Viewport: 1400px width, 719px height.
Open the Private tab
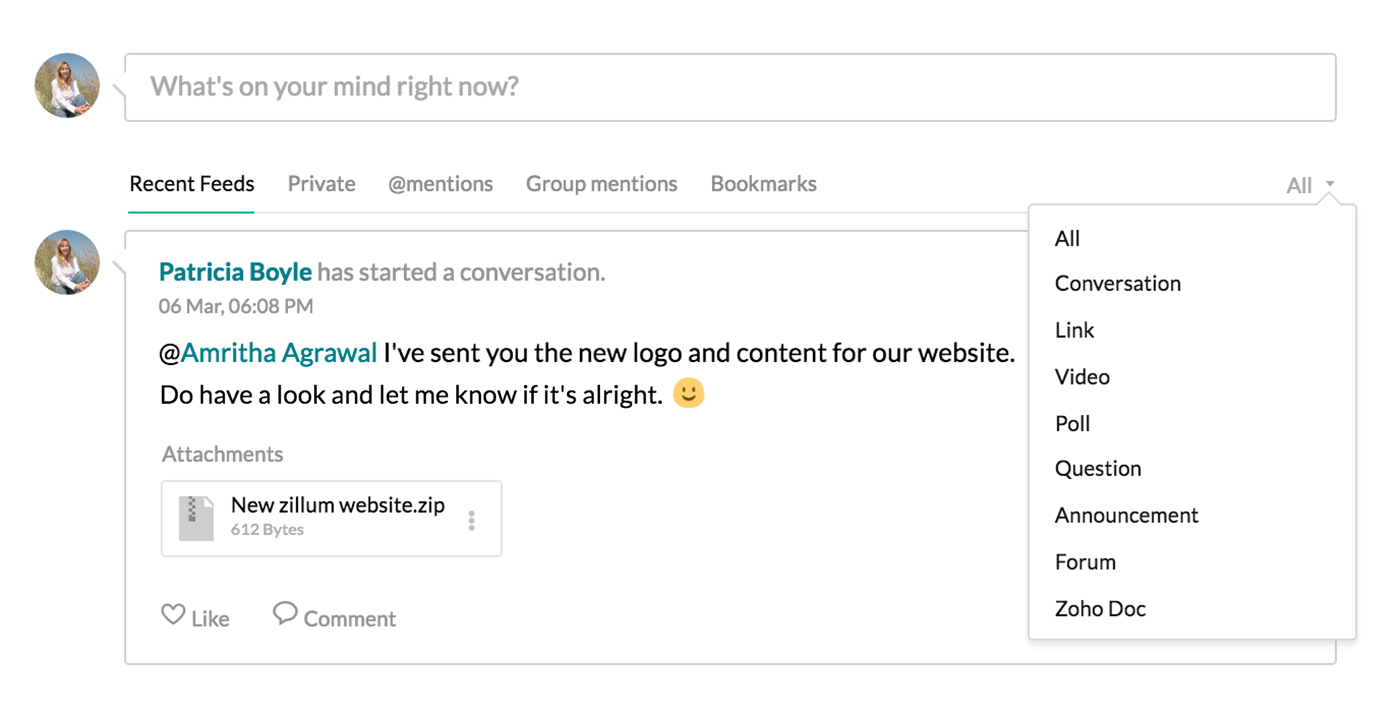pyautogui.click(x=321, y=184)
